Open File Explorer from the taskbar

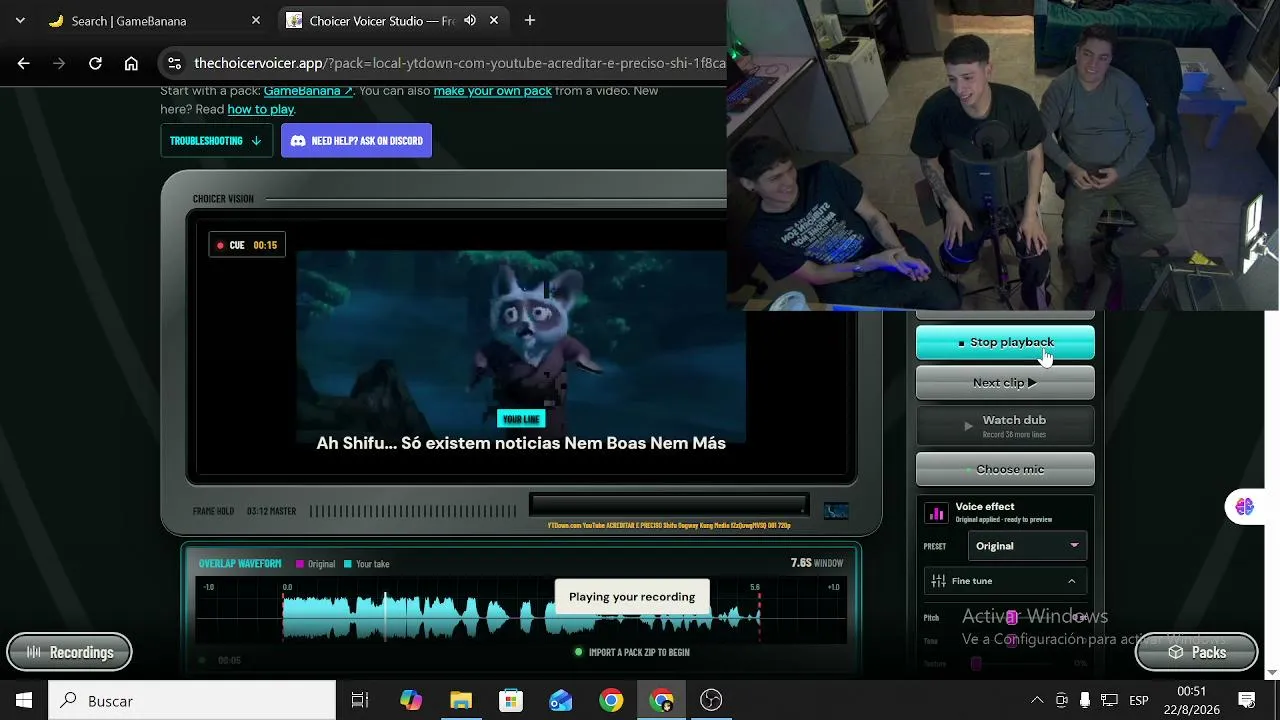tap(461, 700)
